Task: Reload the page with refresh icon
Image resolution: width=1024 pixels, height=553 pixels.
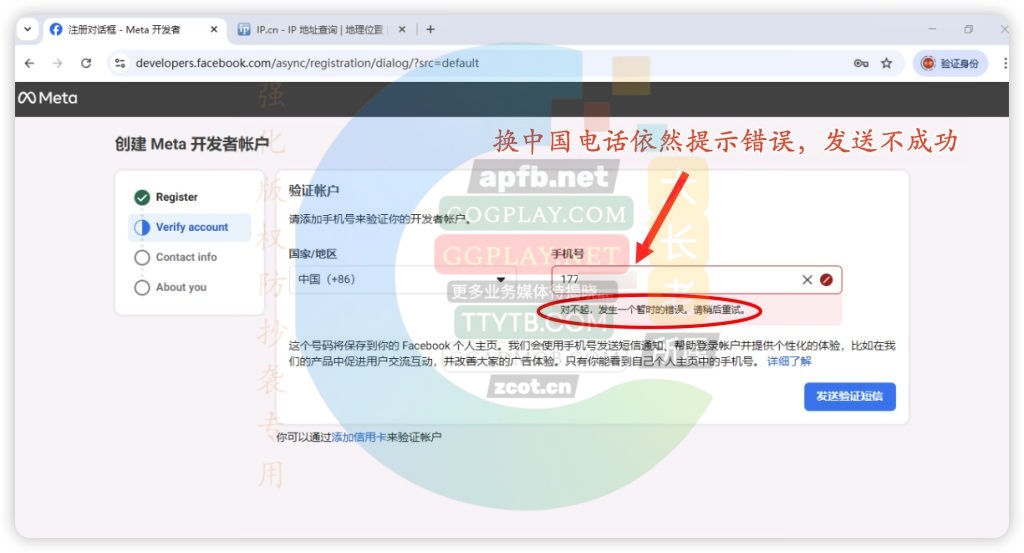Action: click(x=86, y=63)
